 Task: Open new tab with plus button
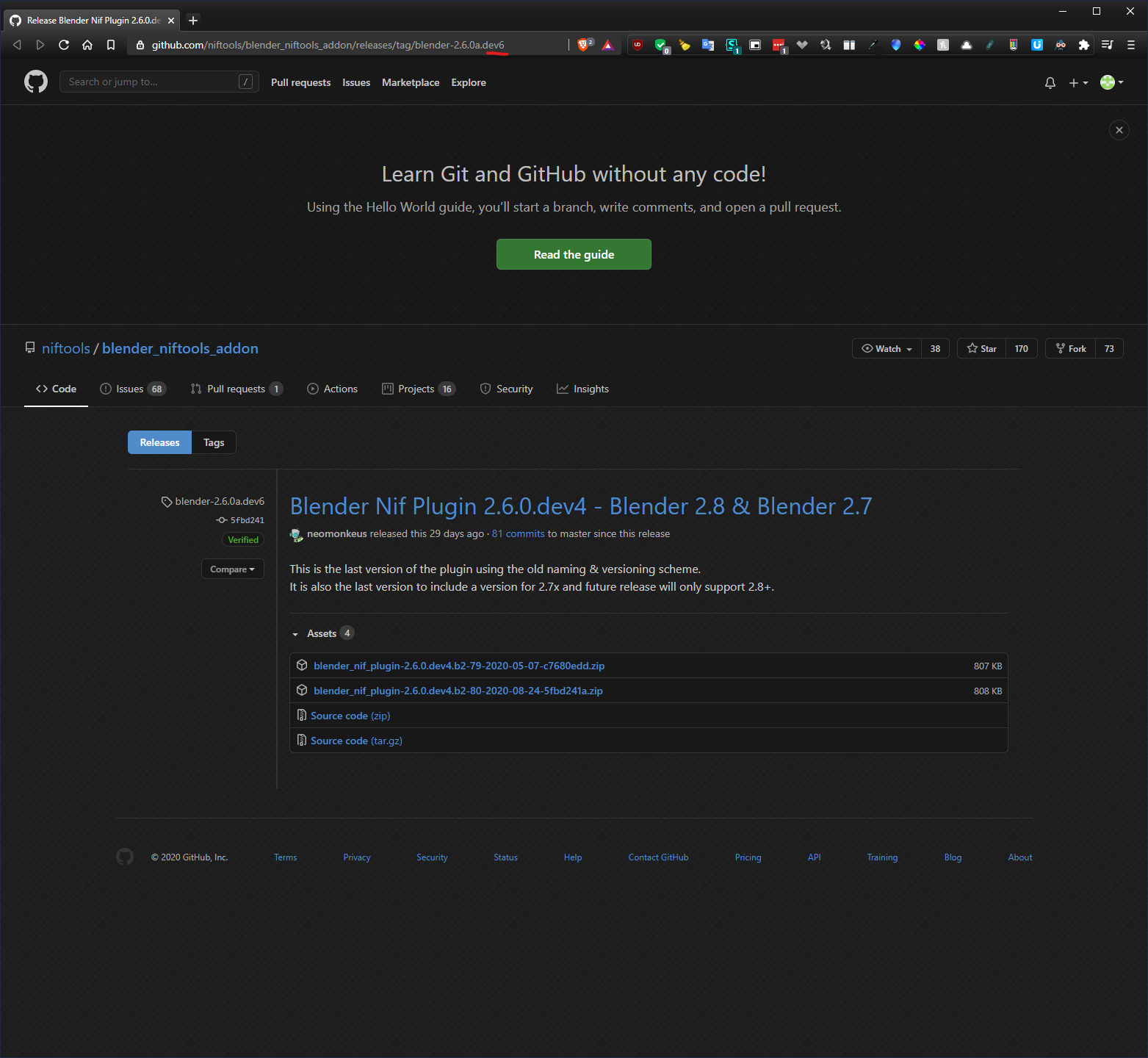tap(193, 21)
